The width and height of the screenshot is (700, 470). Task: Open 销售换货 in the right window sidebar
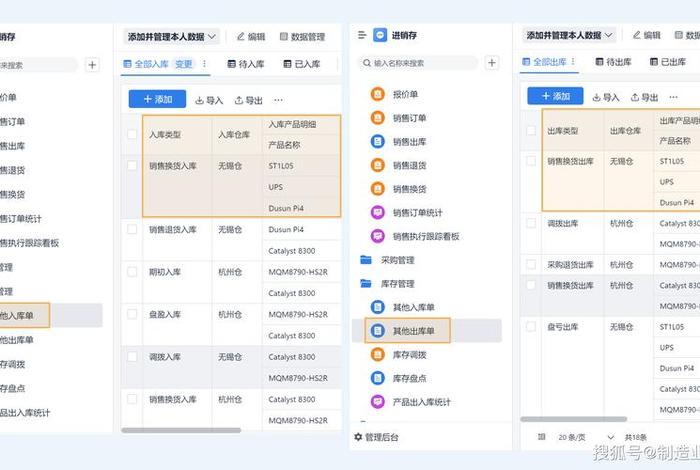(398, 189)
